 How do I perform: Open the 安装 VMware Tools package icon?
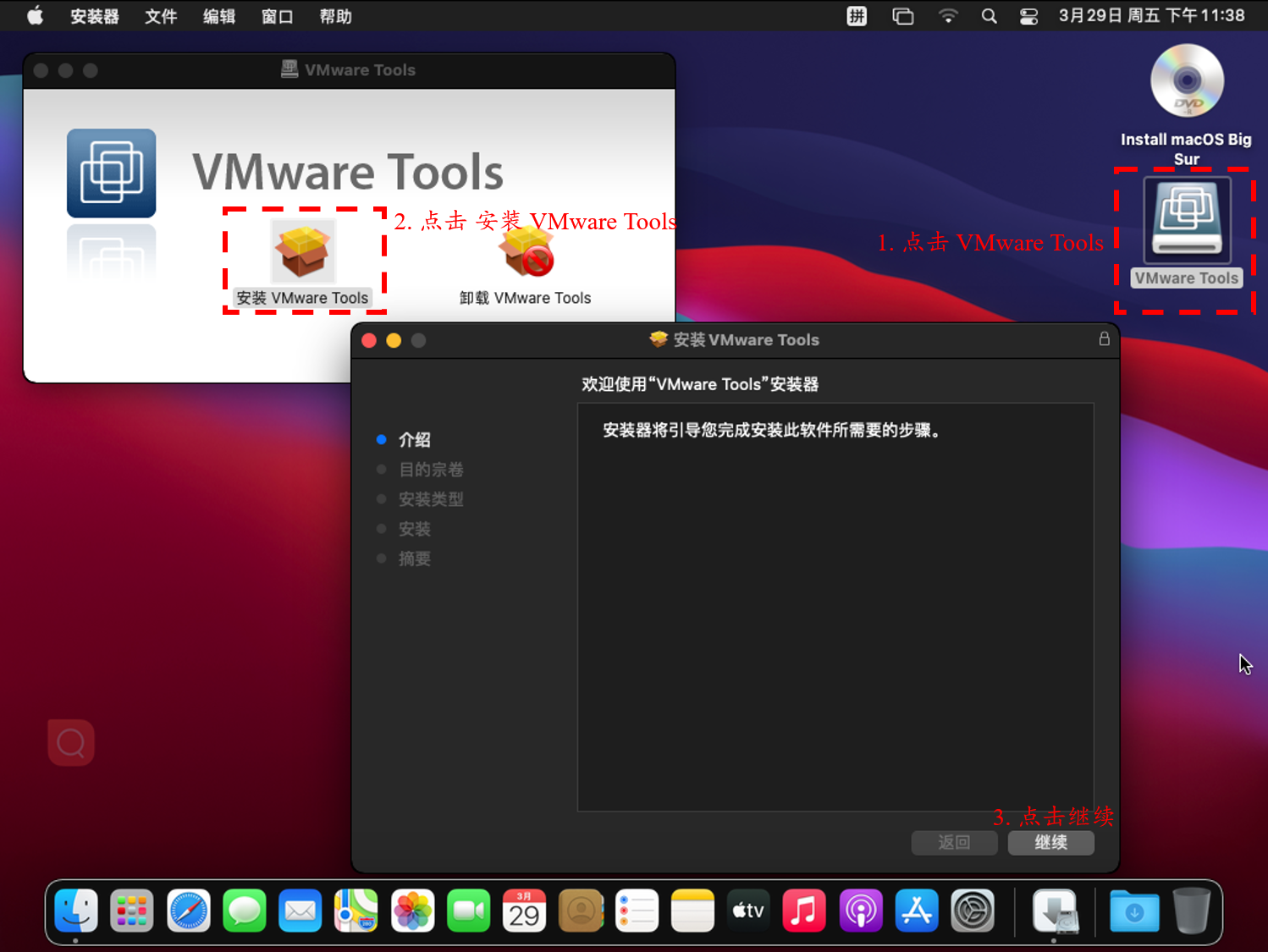pos(303,250)
